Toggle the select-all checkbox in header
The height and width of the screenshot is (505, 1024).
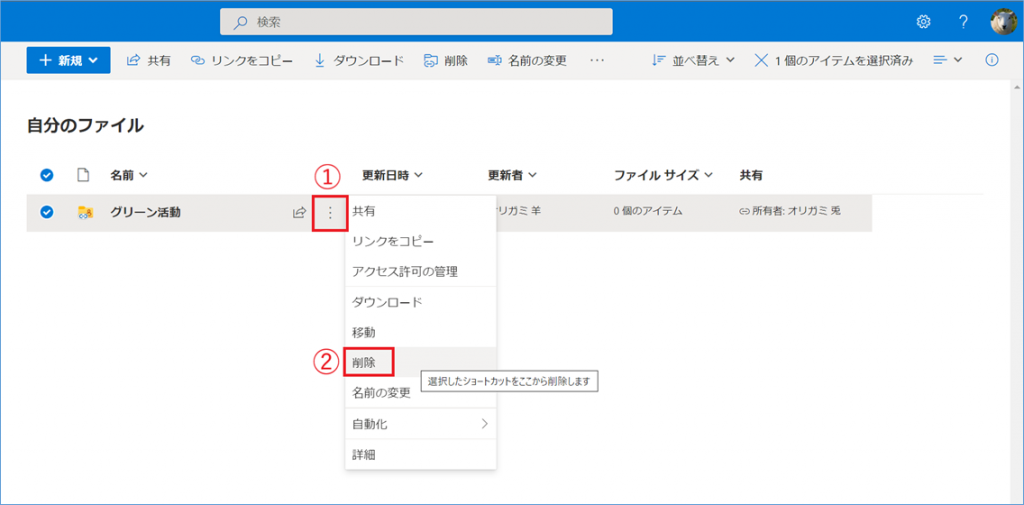[x=46, y=175]
